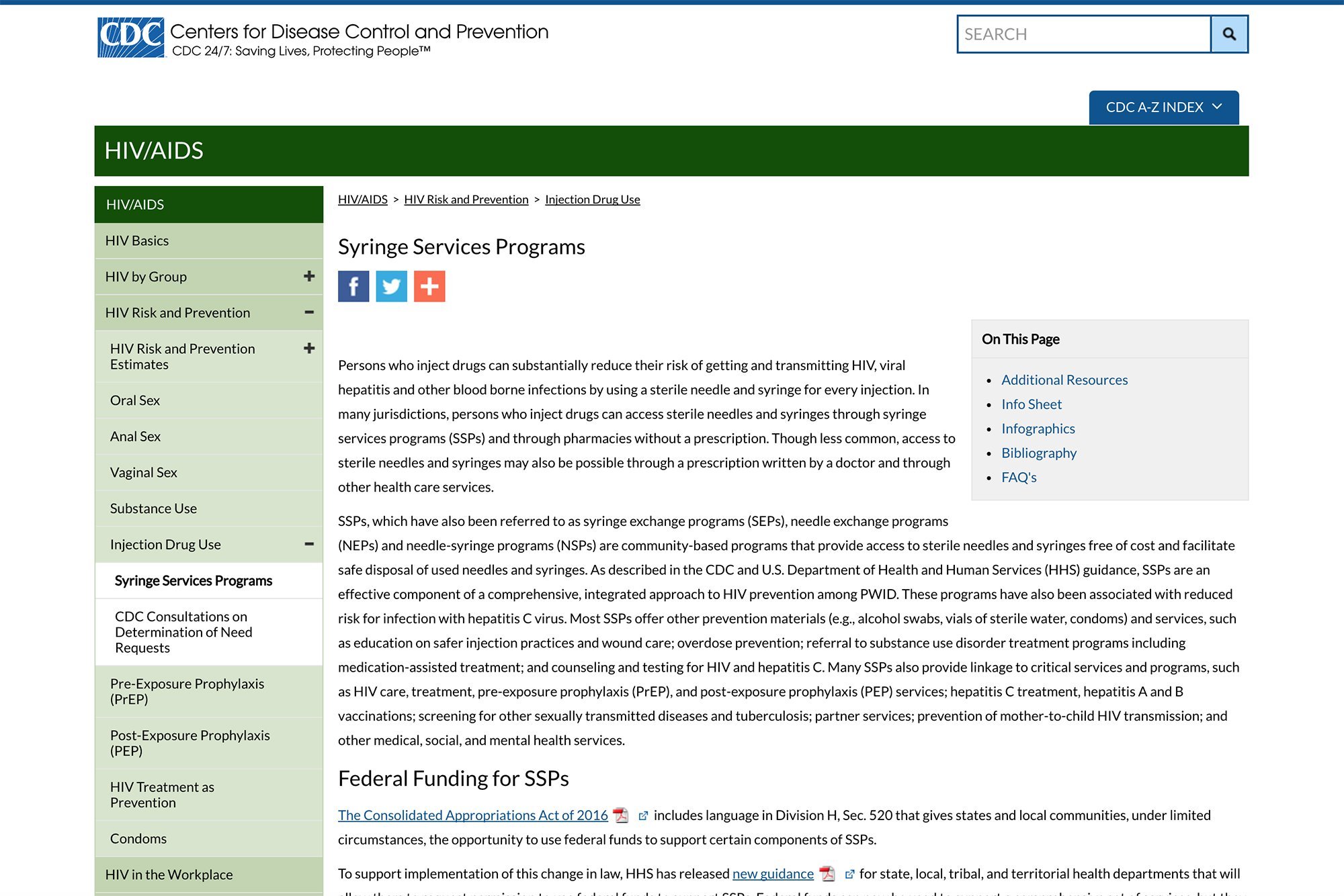Screen dimensions: 1344x896
Task: Click external link icon after new guidance PDF
Action: tap(849, 874)
